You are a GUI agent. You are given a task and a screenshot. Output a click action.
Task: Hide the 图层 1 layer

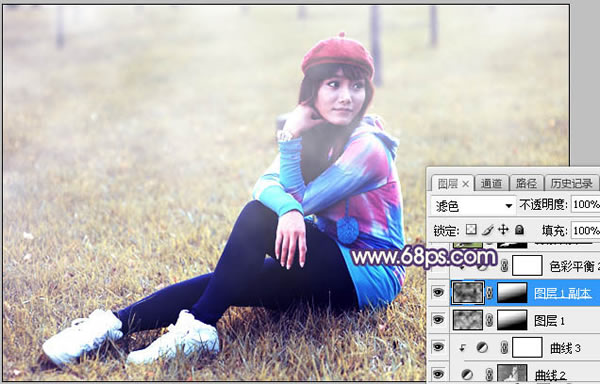(438, 320)
